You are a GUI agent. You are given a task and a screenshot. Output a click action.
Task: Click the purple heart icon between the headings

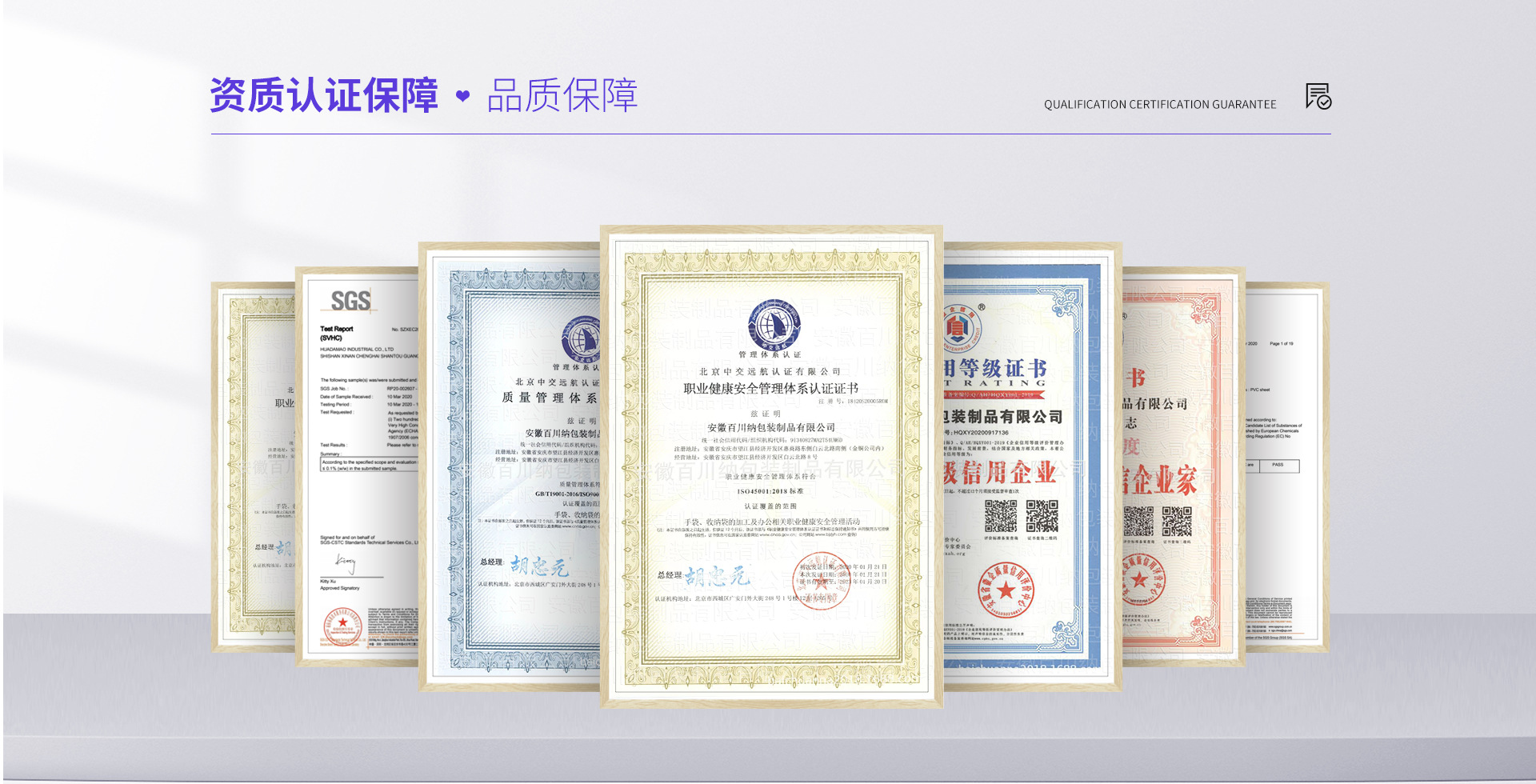pos(462,96)
